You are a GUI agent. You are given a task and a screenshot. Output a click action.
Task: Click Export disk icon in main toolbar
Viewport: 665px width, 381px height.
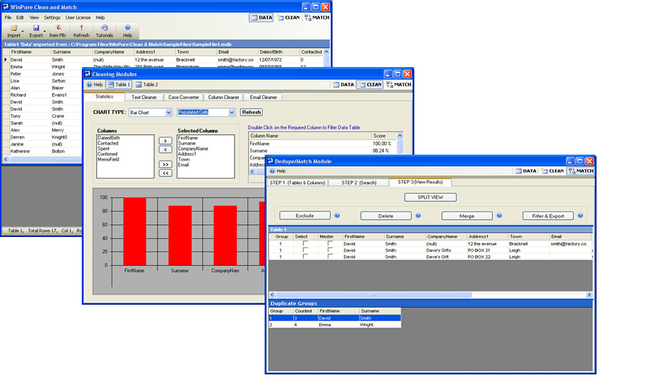pos(36,28)
